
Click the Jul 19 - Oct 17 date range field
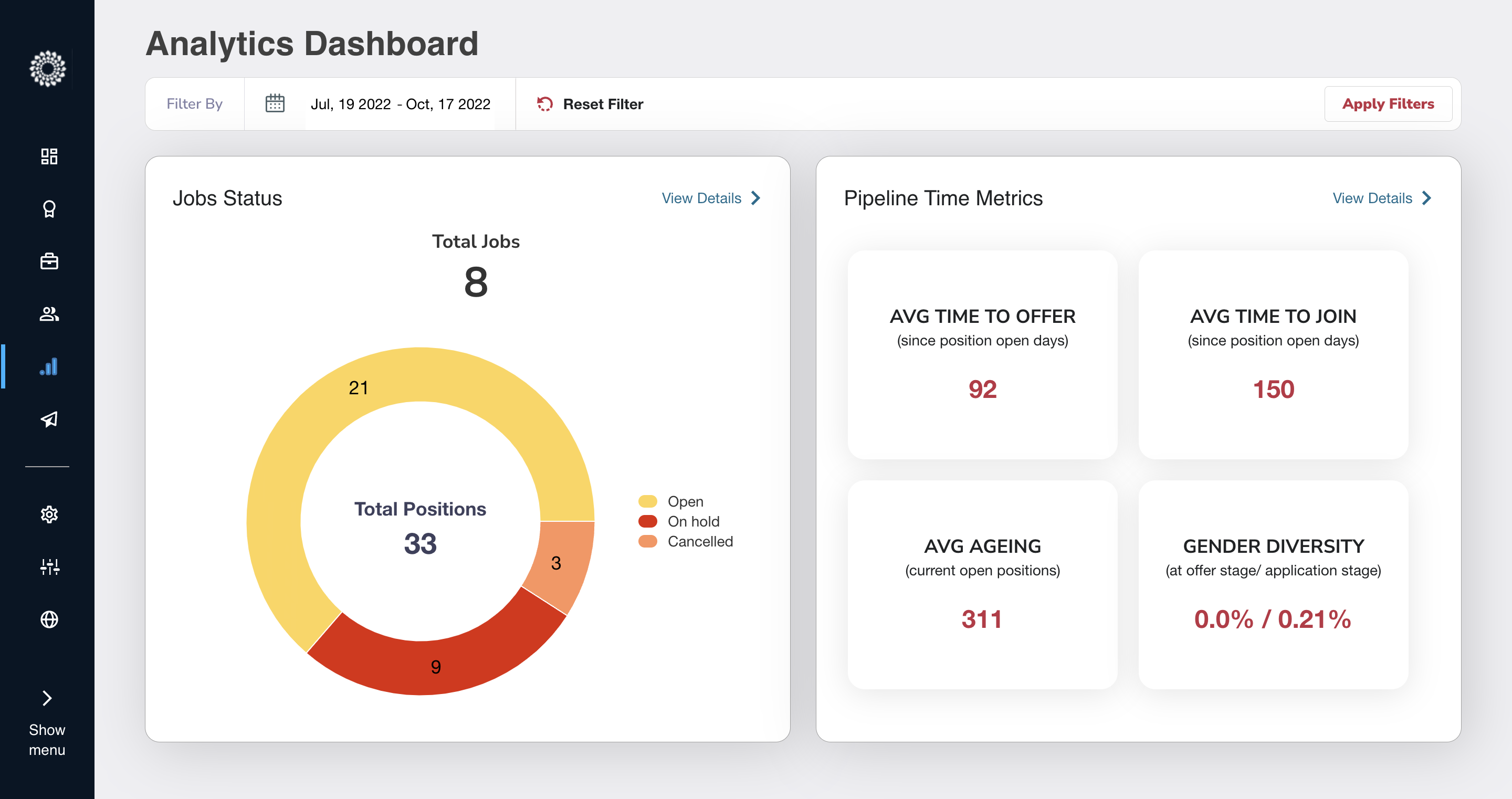pos(401,104)
